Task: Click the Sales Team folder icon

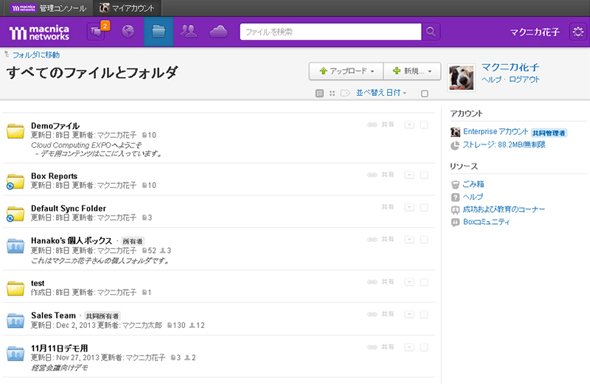Action: 15,321
